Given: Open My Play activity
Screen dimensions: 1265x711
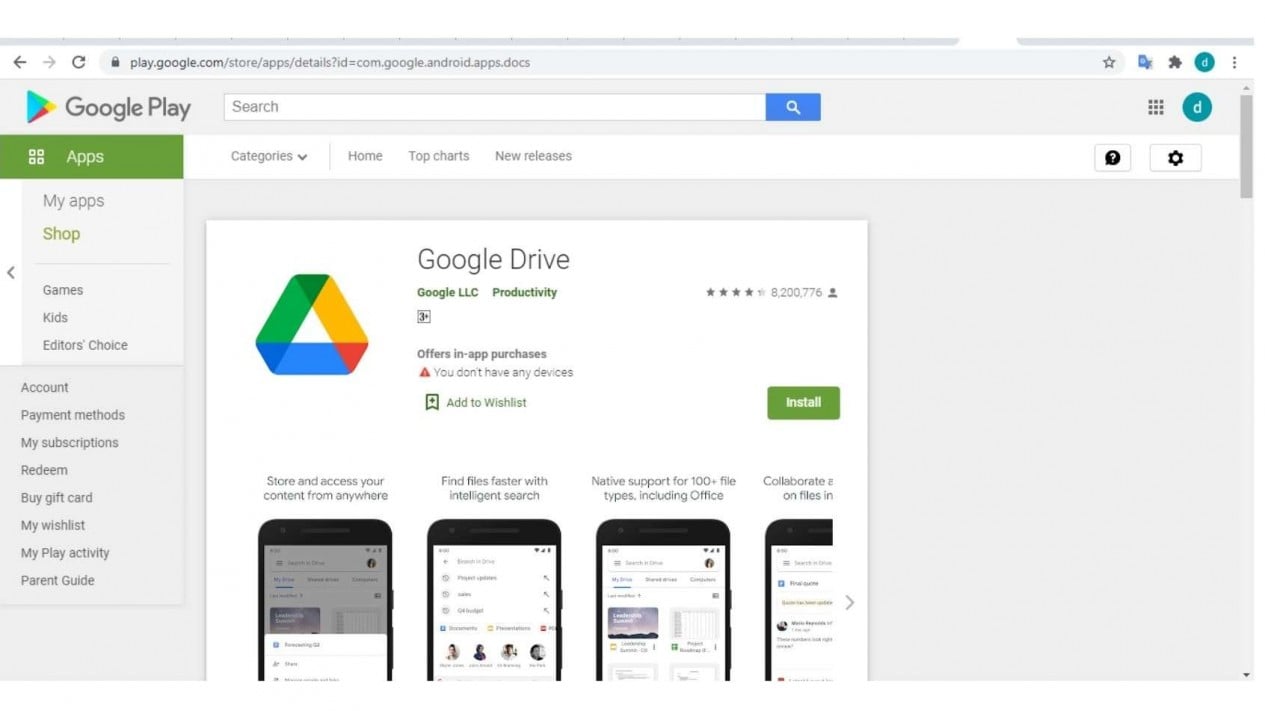Looking at the screenshot, I should (65, 553).
